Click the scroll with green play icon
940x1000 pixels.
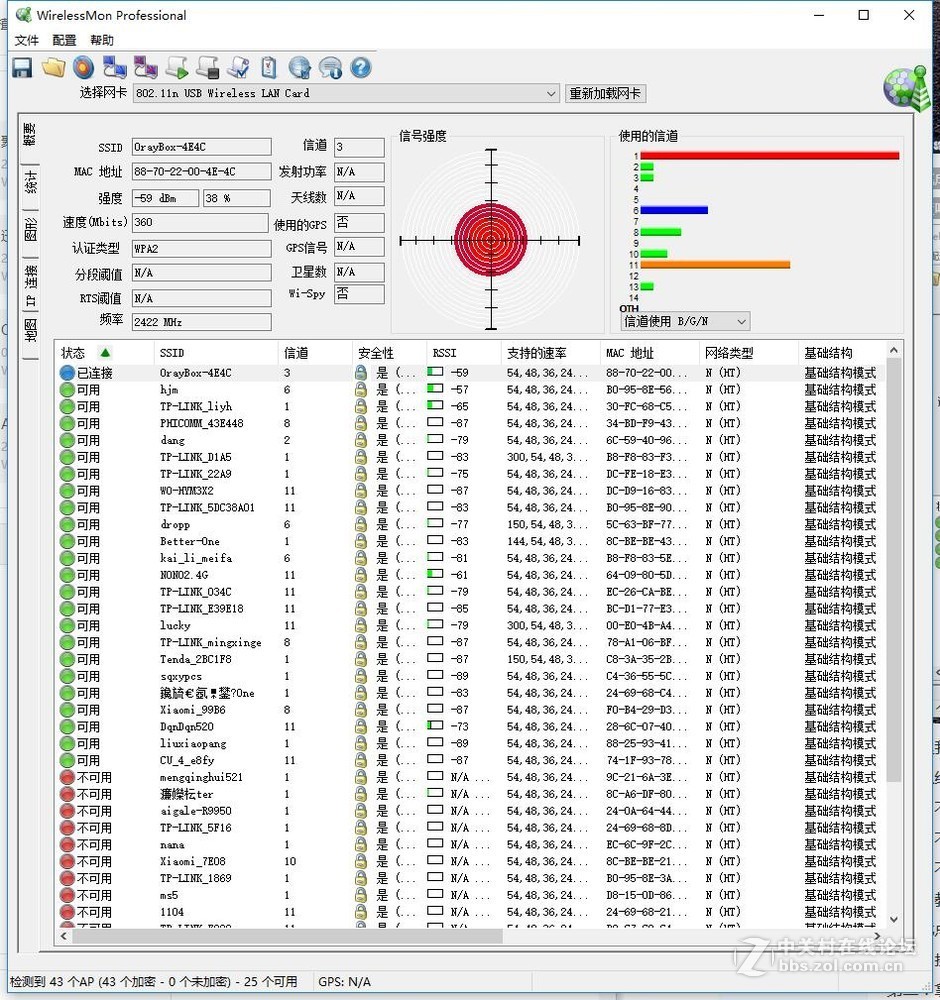[x=177, y=67]
